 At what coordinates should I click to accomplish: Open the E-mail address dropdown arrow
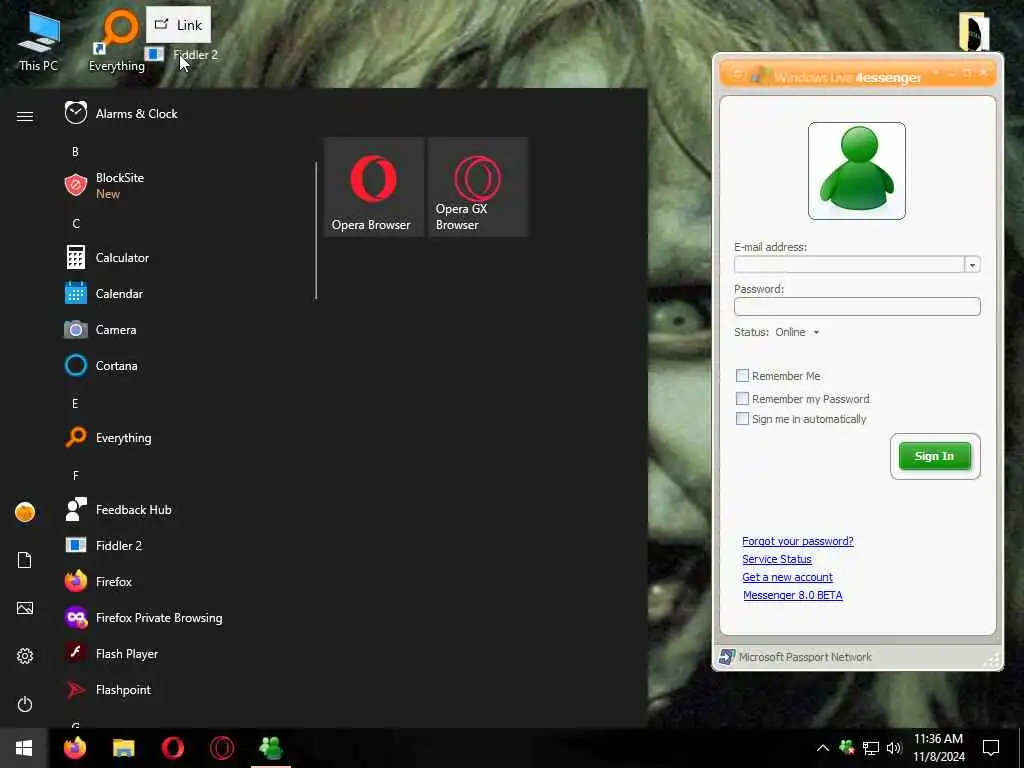(972, 264)
